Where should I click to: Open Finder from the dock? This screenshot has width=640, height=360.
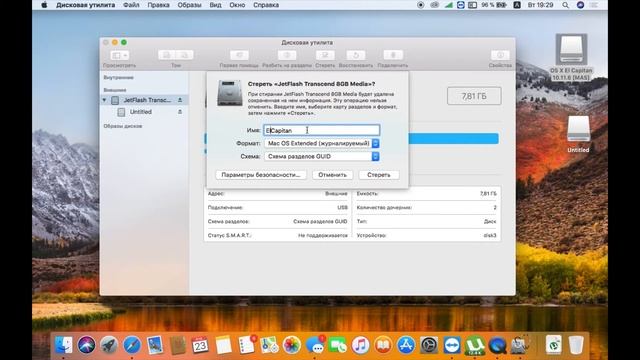(x=64, y=345)
